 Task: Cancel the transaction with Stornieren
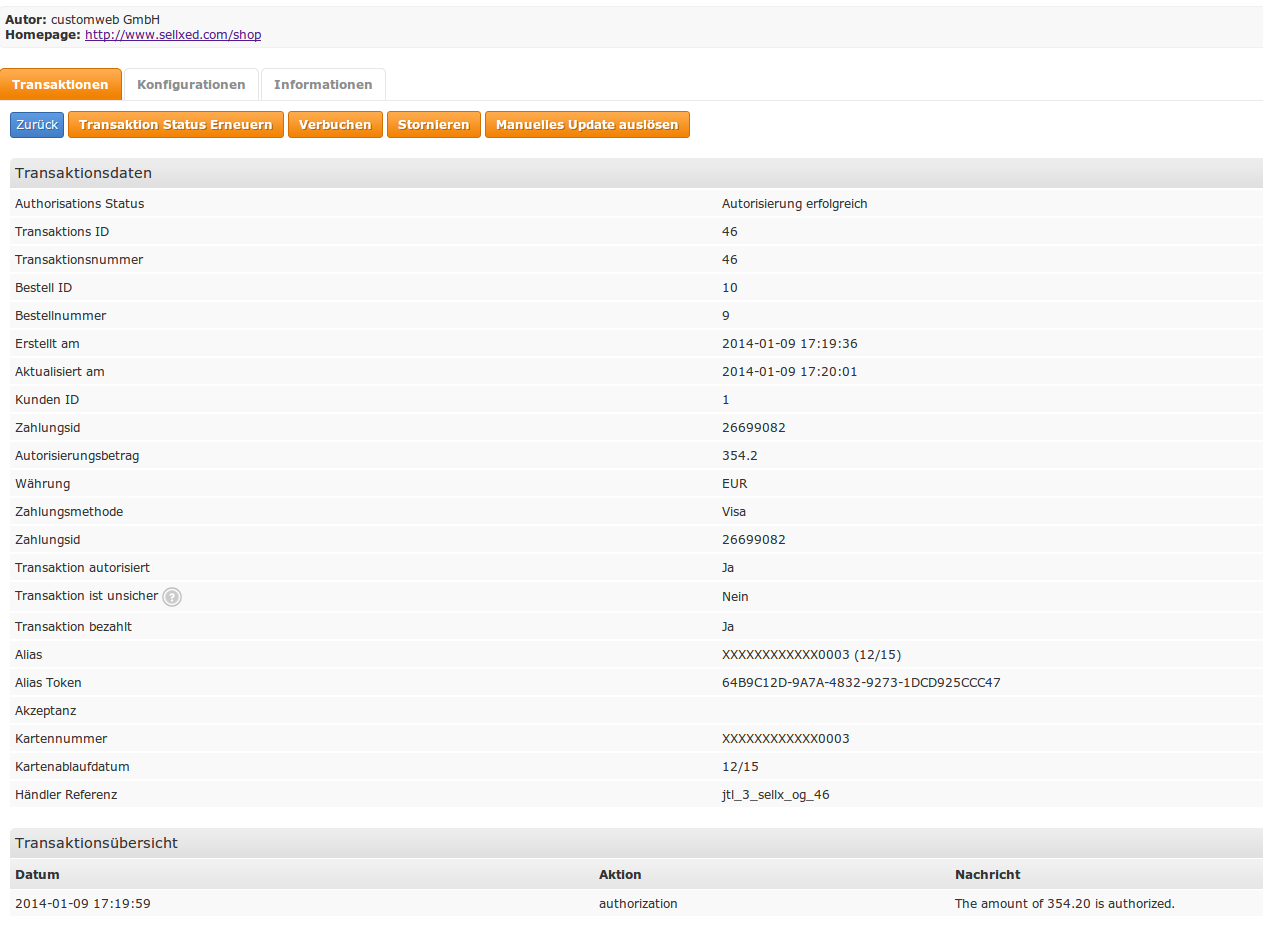pyautogui.click(x=433, y=125)
